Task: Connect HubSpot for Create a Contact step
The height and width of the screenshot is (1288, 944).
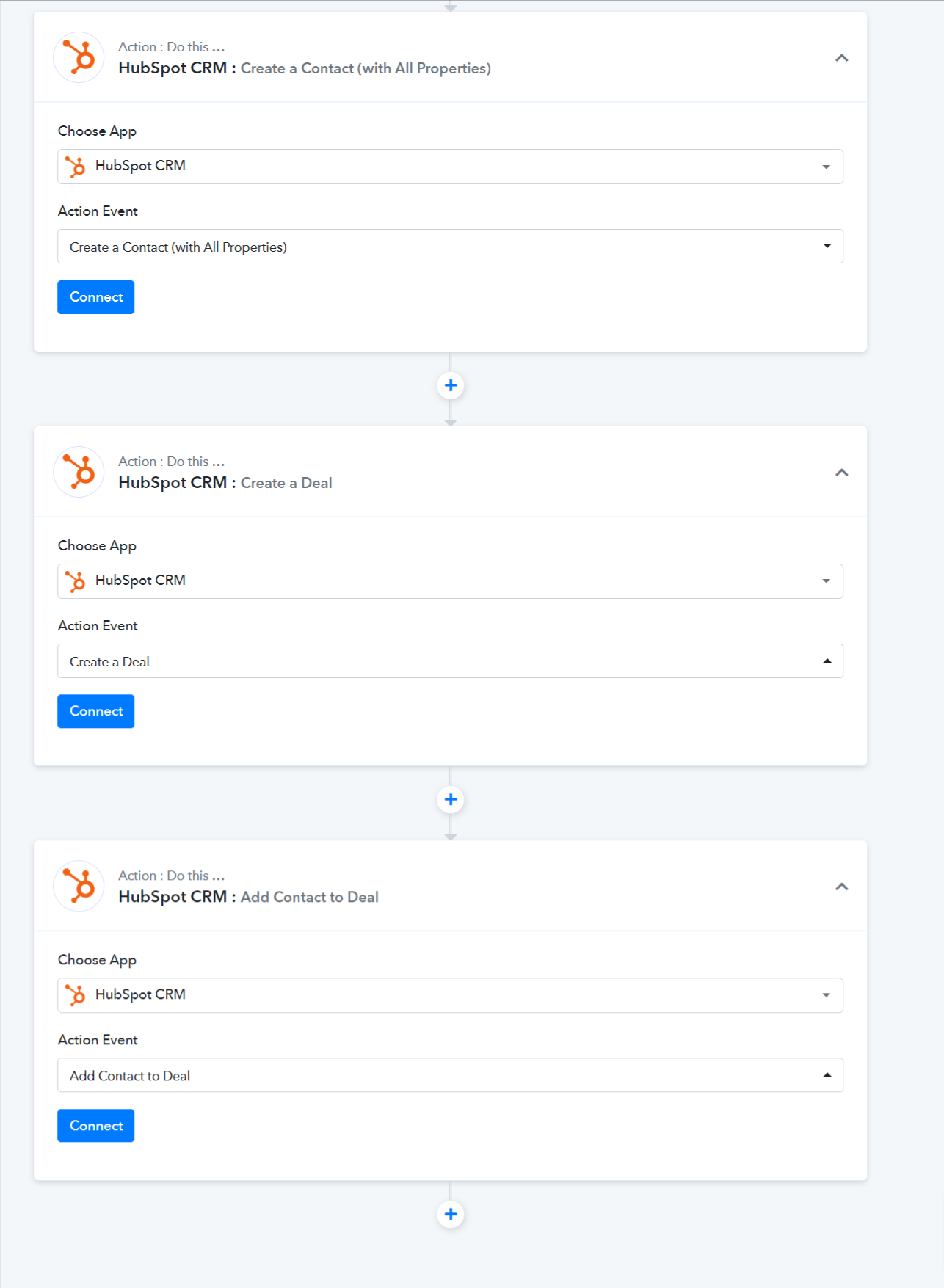Action: 96,297
